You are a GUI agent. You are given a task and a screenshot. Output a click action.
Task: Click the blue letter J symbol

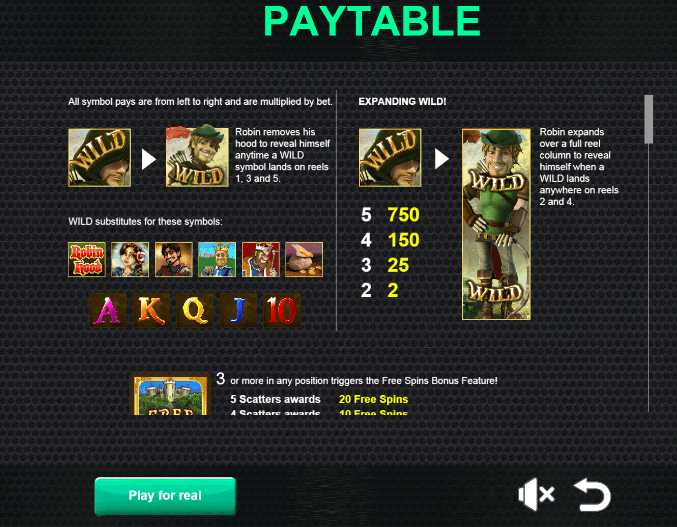click(238, 310)
